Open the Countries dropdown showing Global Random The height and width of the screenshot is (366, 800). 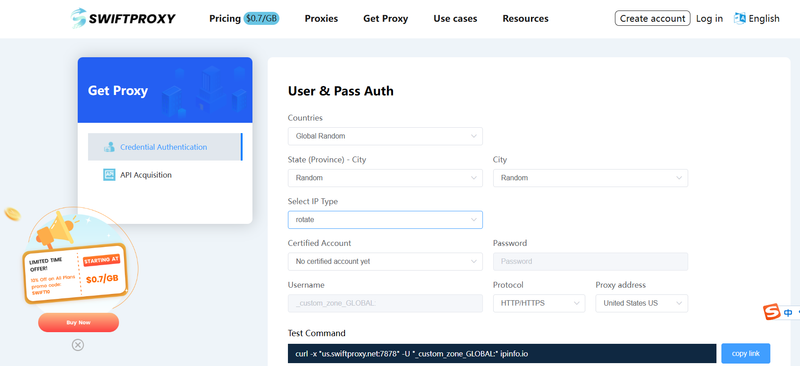tap(385, 136)
